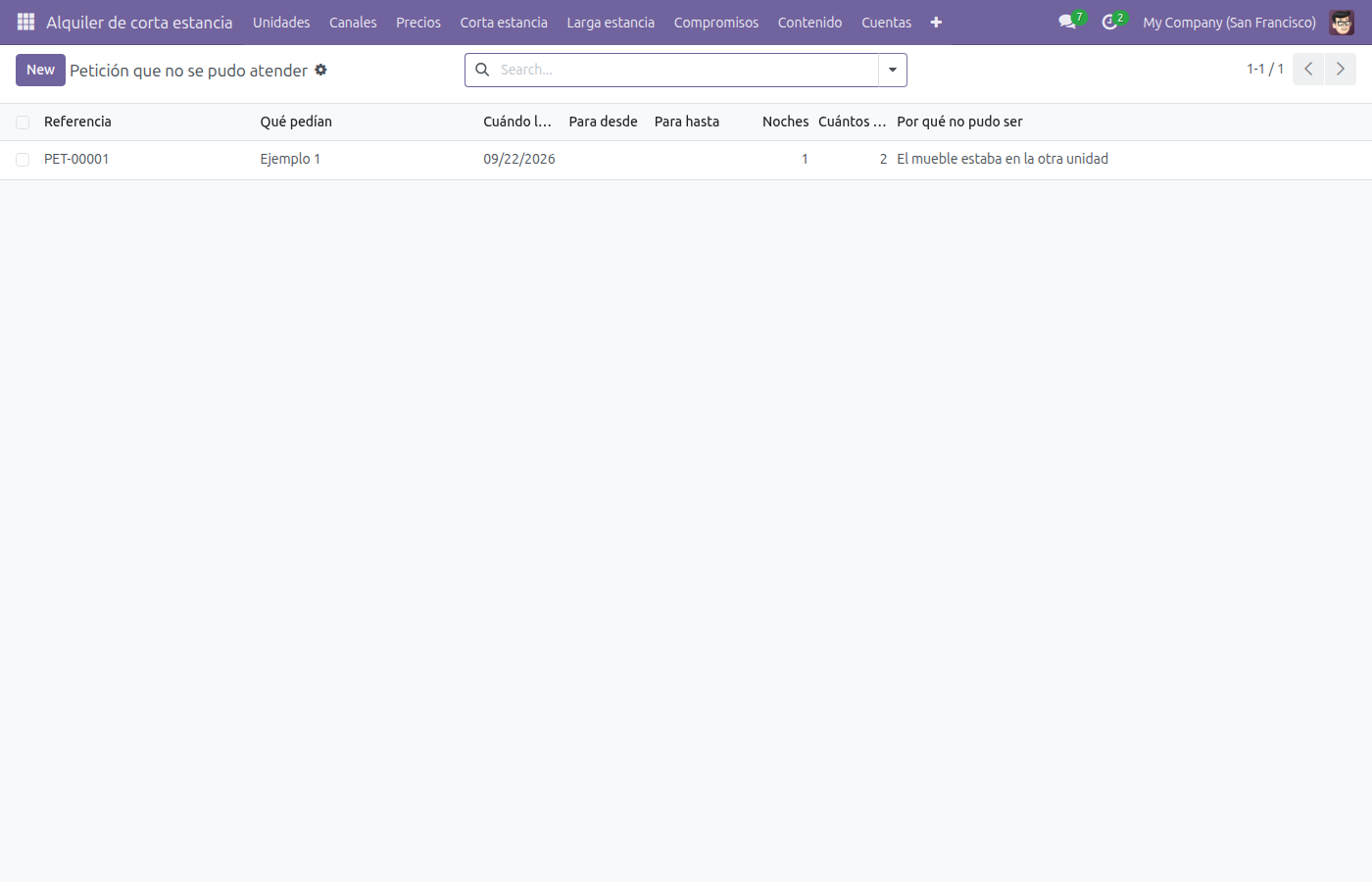Sort by the Para desde column header
The image size is (1372, 882).
(x=603, y=122)
